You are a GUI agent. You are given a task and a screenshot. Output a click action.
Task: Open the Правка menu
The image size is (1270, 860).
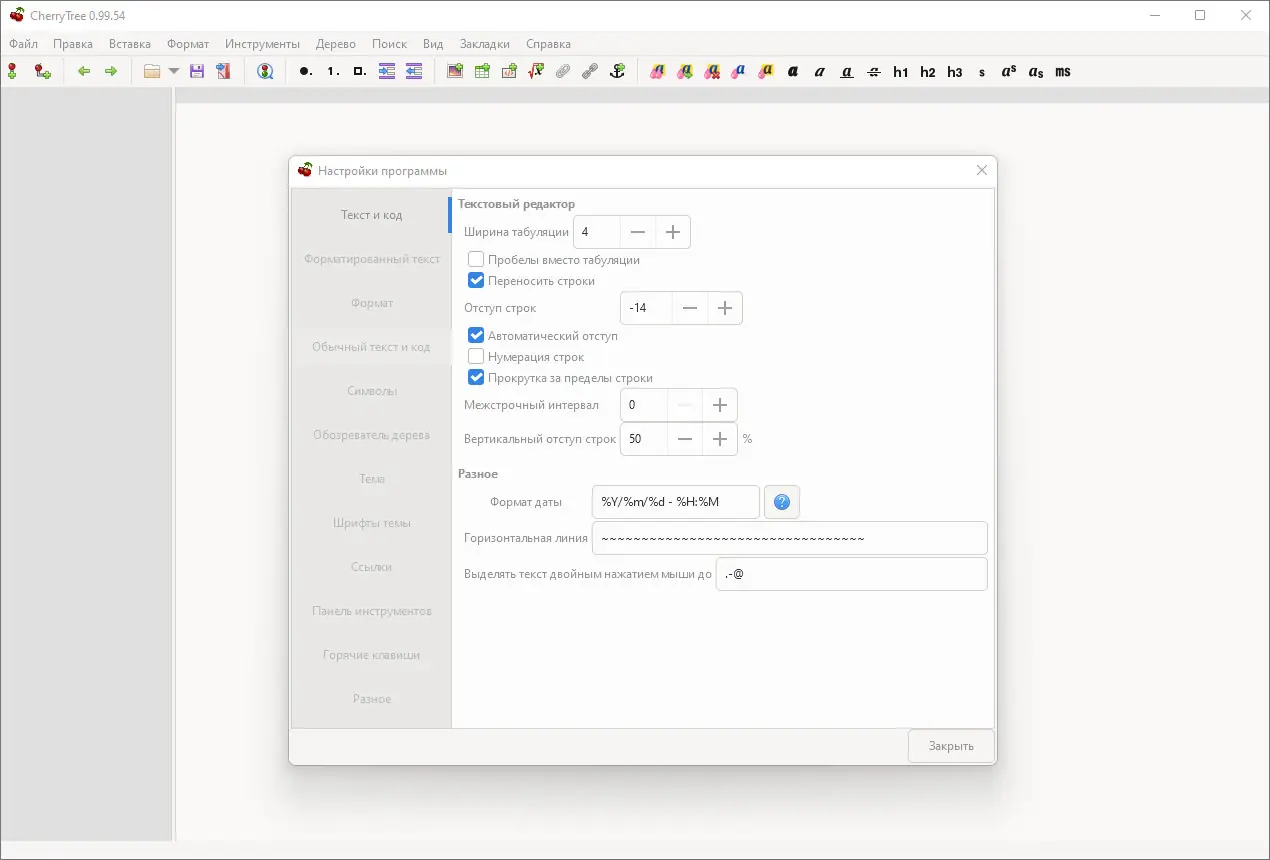point(73,44)
